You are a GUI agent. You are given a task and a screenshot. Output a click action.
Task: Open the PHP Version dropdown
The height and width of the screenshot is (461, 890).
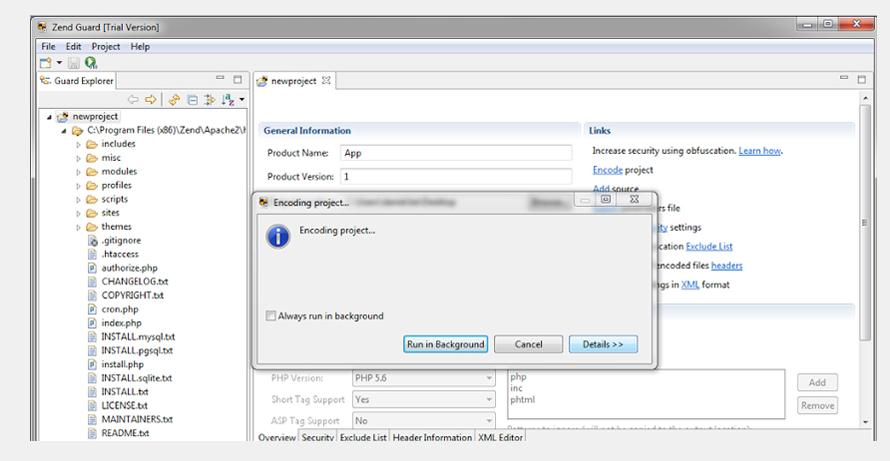[x=423, y=378]
